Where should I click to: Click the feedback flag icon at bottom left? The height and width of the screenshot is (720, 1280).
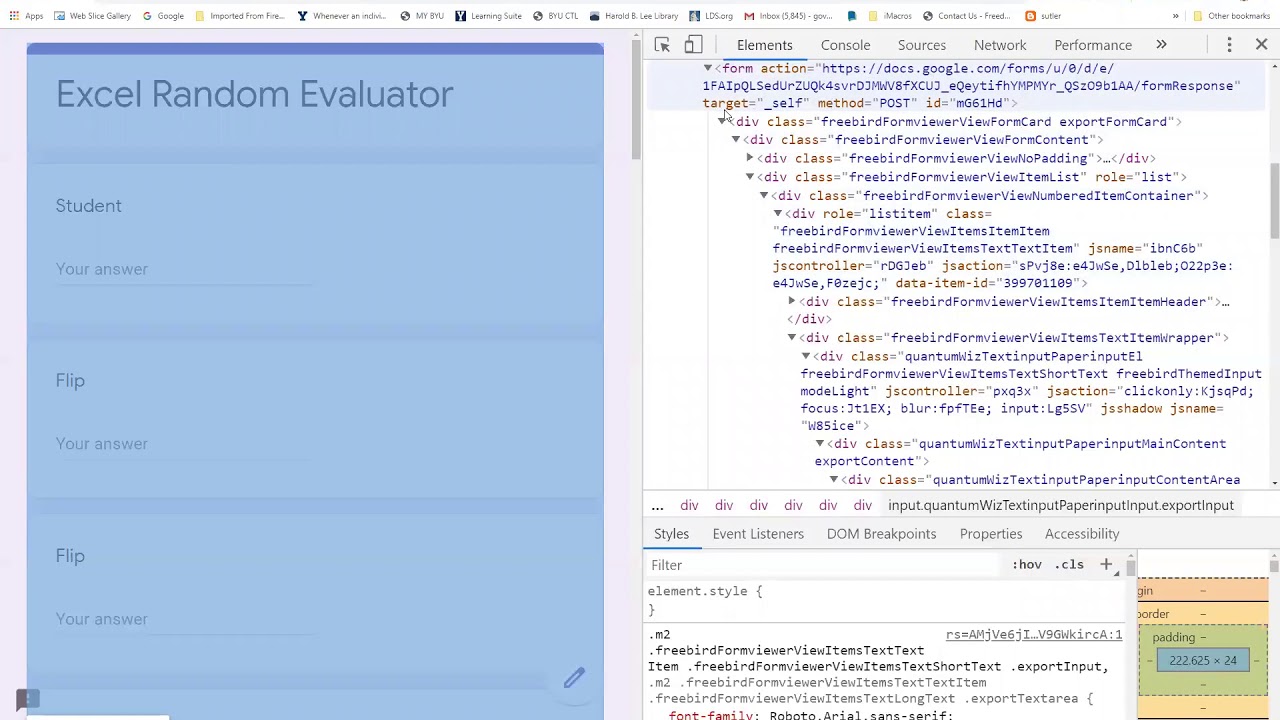pyautogui.click(x=28, y=698)
